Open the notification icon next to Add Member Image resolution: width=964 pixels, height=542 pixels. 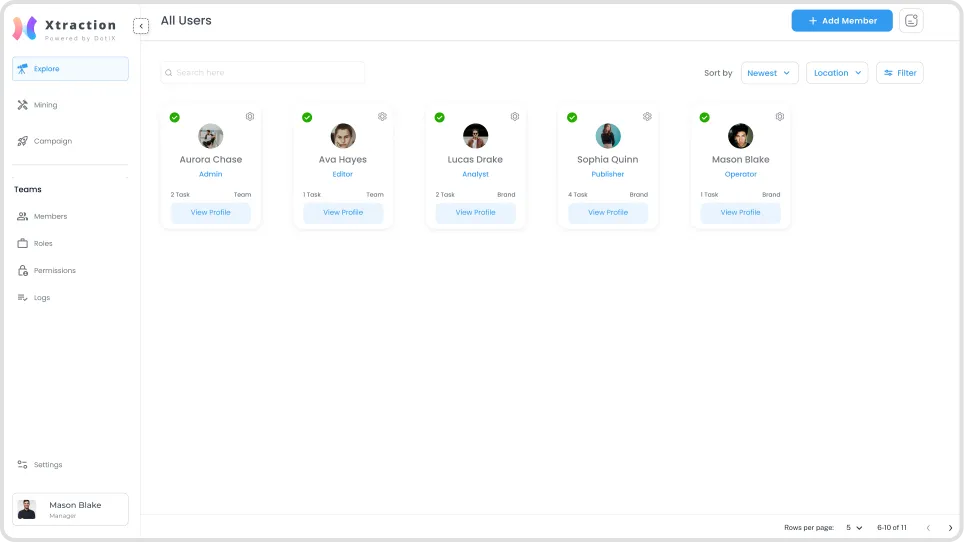[x=911, y=21]
